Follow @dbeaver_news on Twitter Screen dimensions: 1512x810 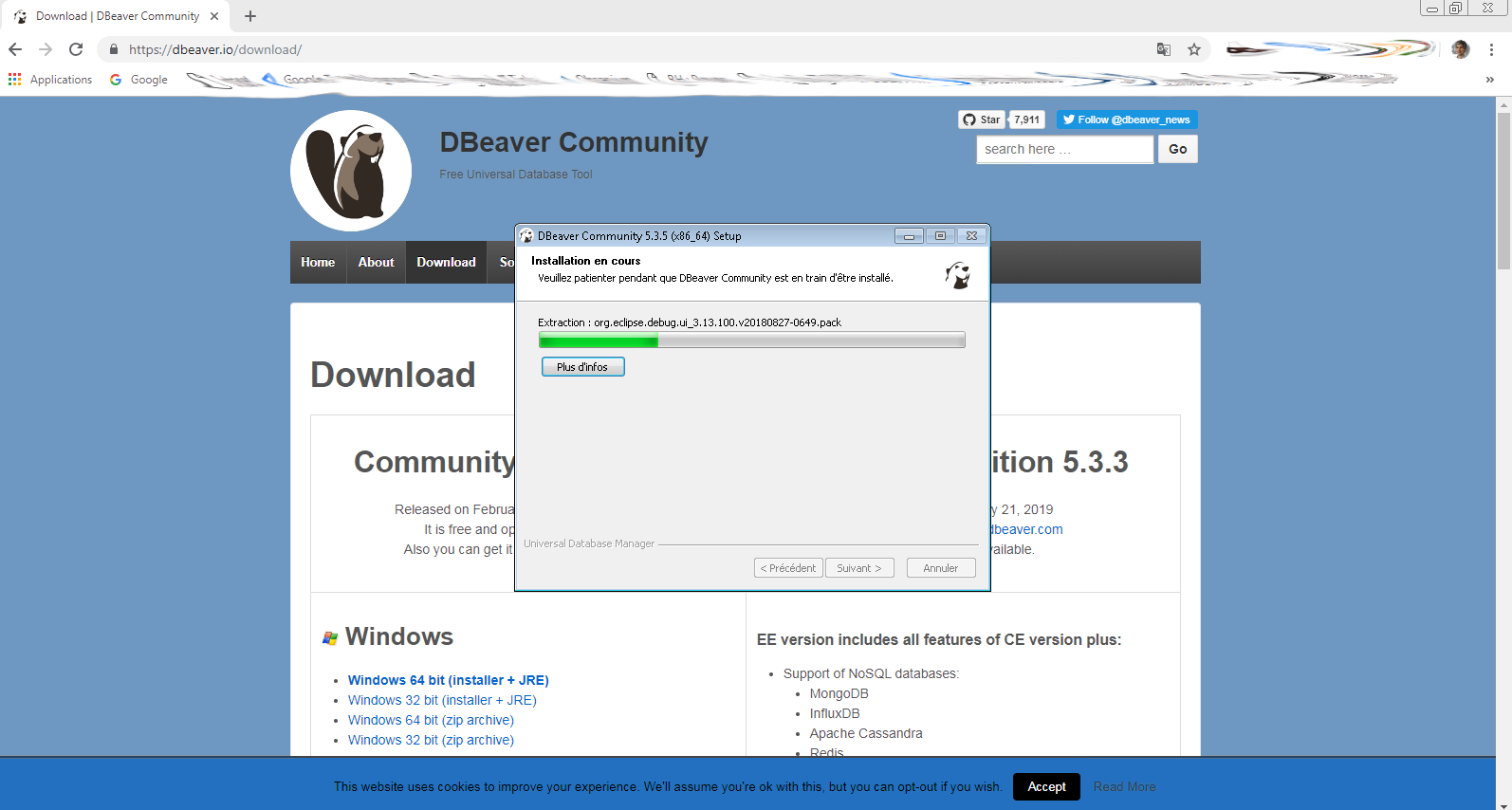(x=1127, y=120)
